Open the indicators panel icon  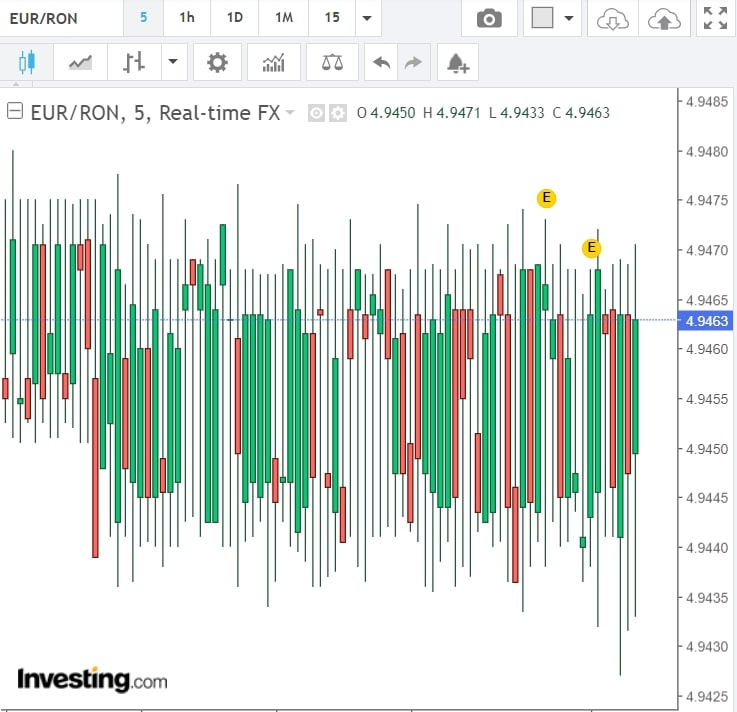[x=273, y=63]
